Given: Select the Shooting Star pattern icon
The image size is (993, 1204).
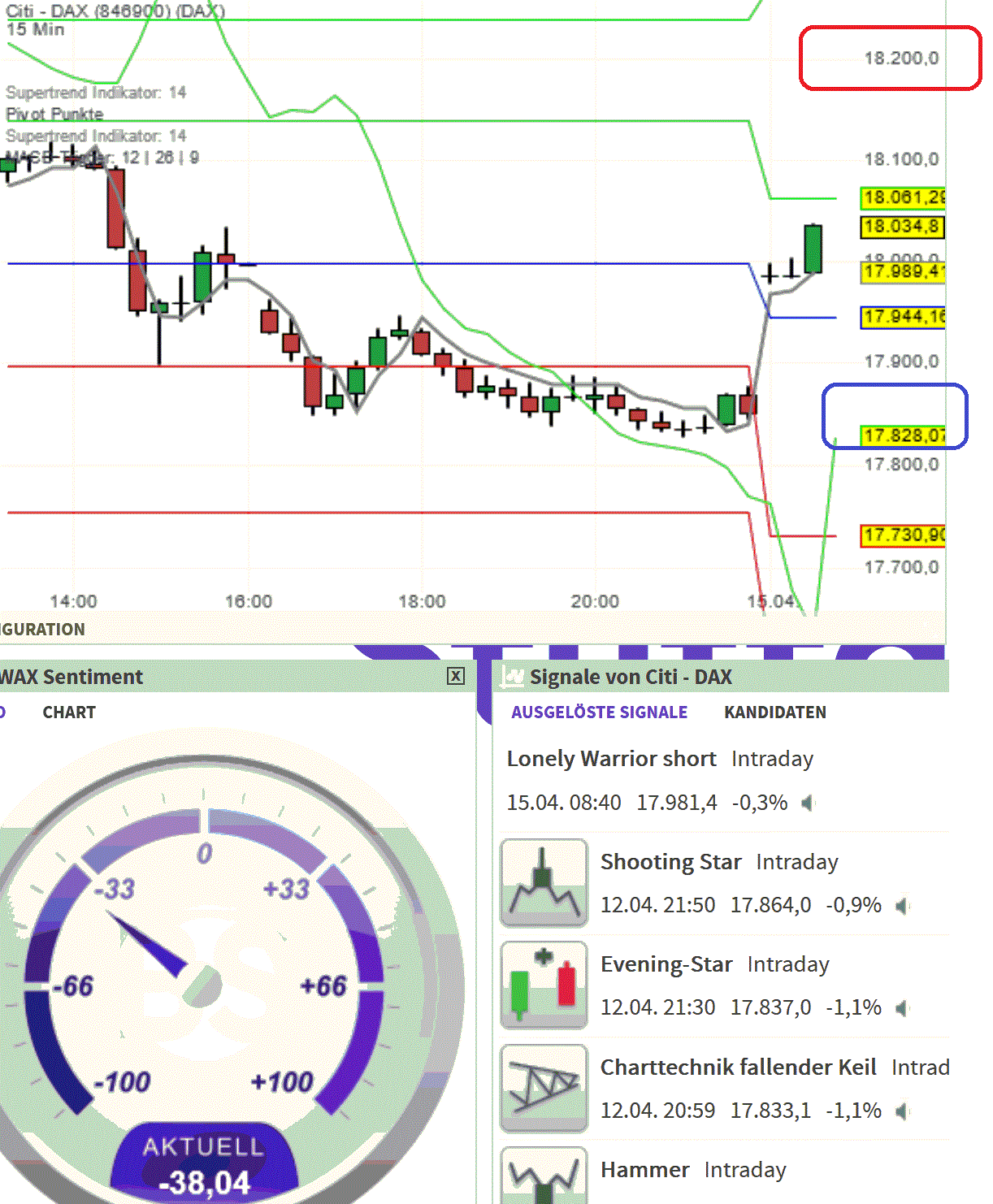Looking at the screenshot, I should coord(543,881).
